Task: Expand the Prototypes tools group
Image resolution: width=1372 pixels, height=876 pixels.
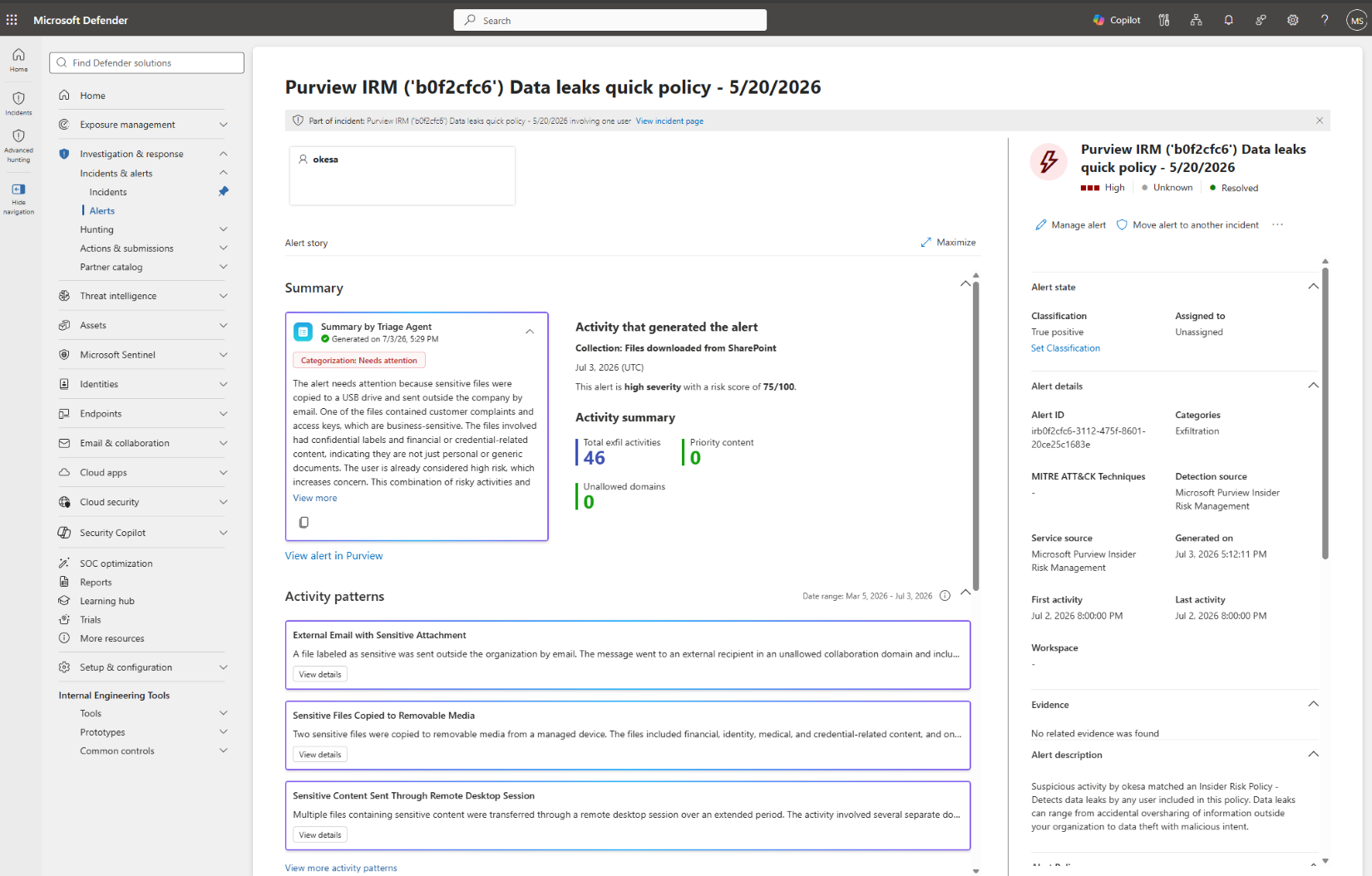Action: click(x=223, y=732)
